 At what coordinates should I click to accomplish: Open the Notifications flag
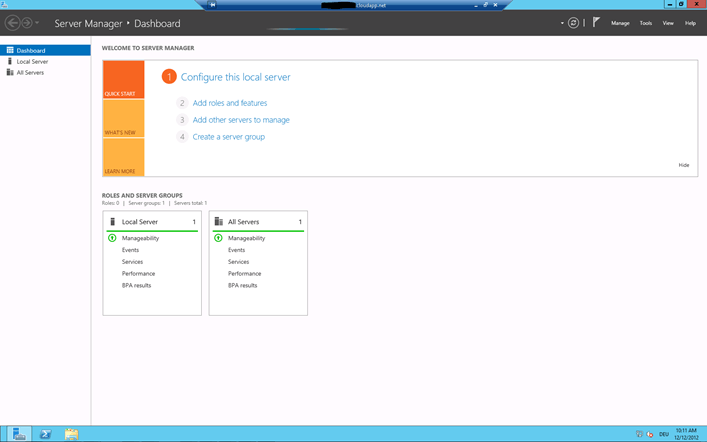pos(596,22)
